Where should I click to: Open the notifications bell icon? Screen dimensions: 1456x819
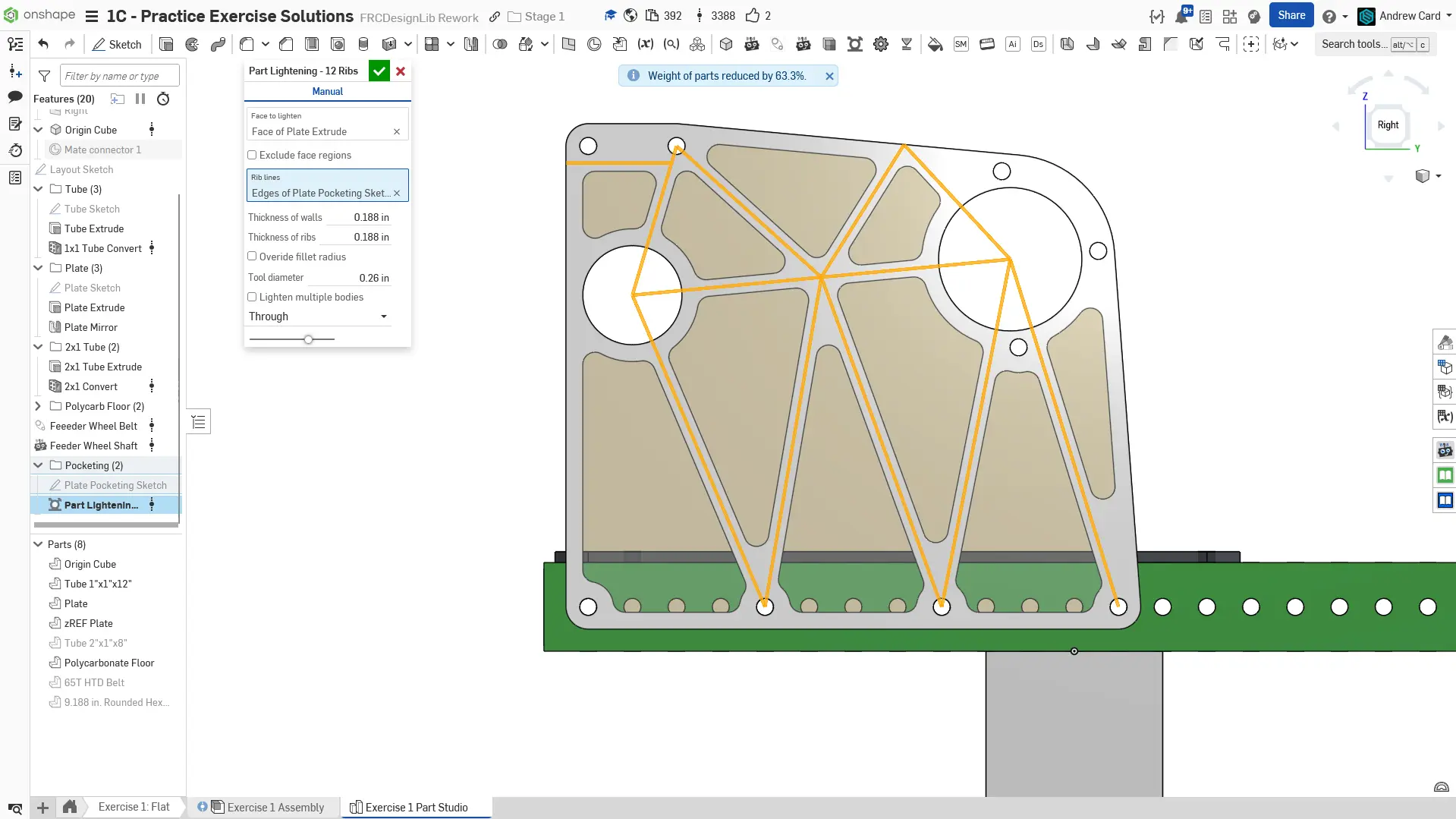click(x=1181, y=16)
